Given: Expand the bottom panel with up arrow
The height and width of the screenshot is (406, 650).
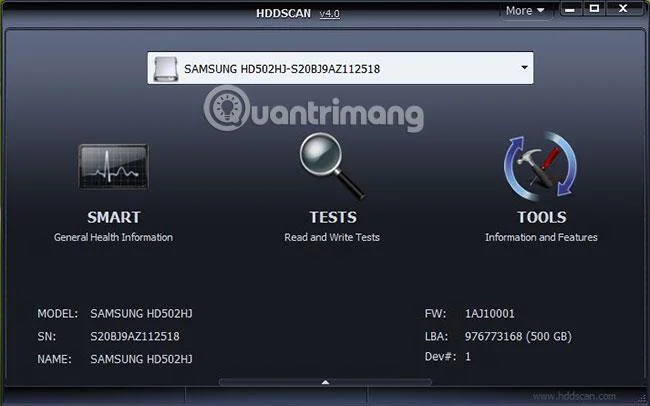Looking at the screenshot, I should pyautogui.click(x=325, y=382).
